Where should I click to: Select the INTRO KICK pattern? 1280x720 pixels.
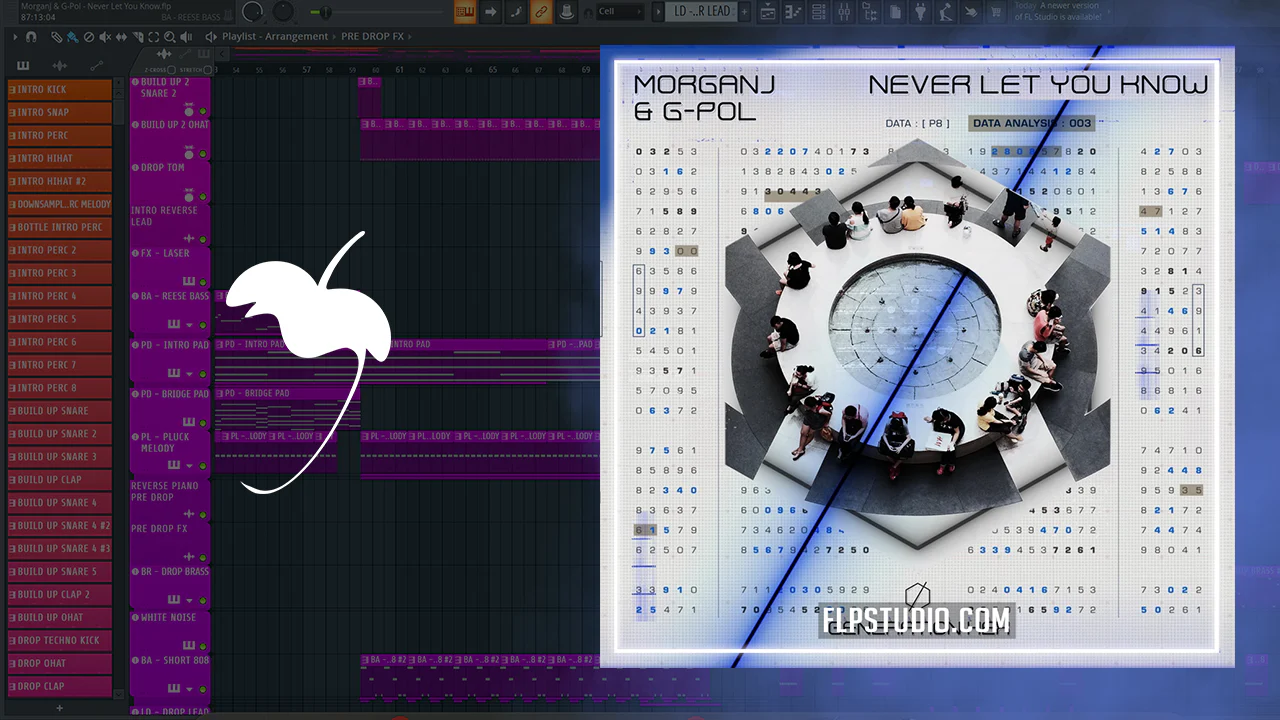(60, 90)
